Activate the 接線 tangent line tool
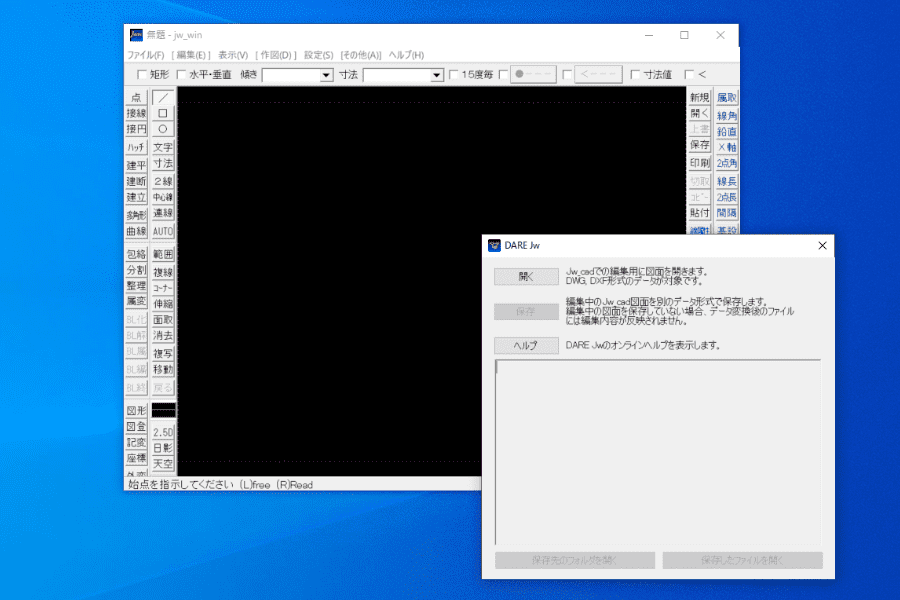Viewport: 900px width, 600px height. [136, 113]
